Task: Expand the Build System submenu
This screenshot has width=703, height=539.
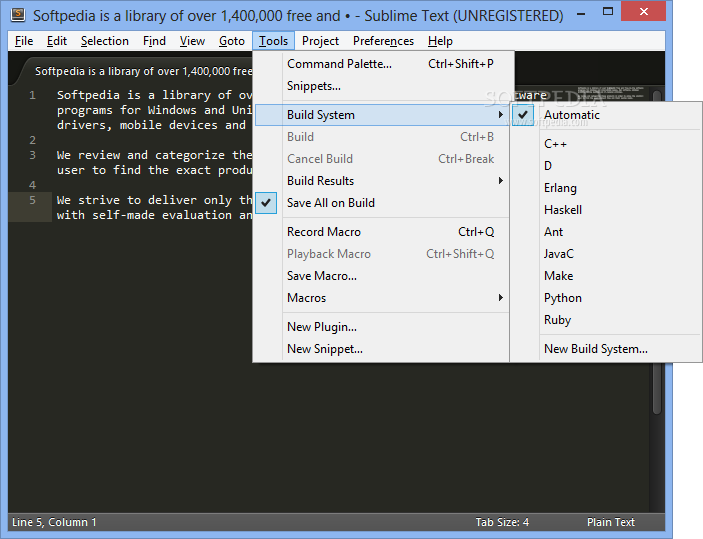Action: [x=382, y=115]
